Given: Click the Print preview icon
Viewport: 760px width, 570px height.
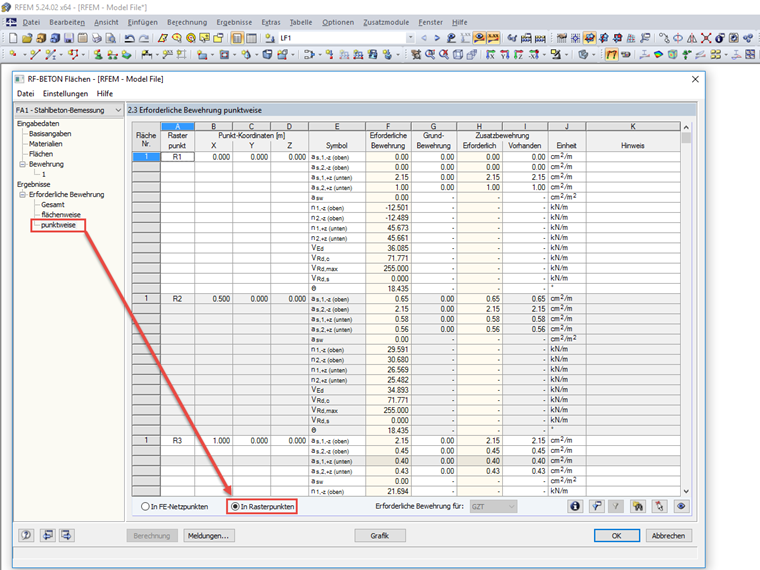Looking at the screenshot, I should [x=111, y=38].
